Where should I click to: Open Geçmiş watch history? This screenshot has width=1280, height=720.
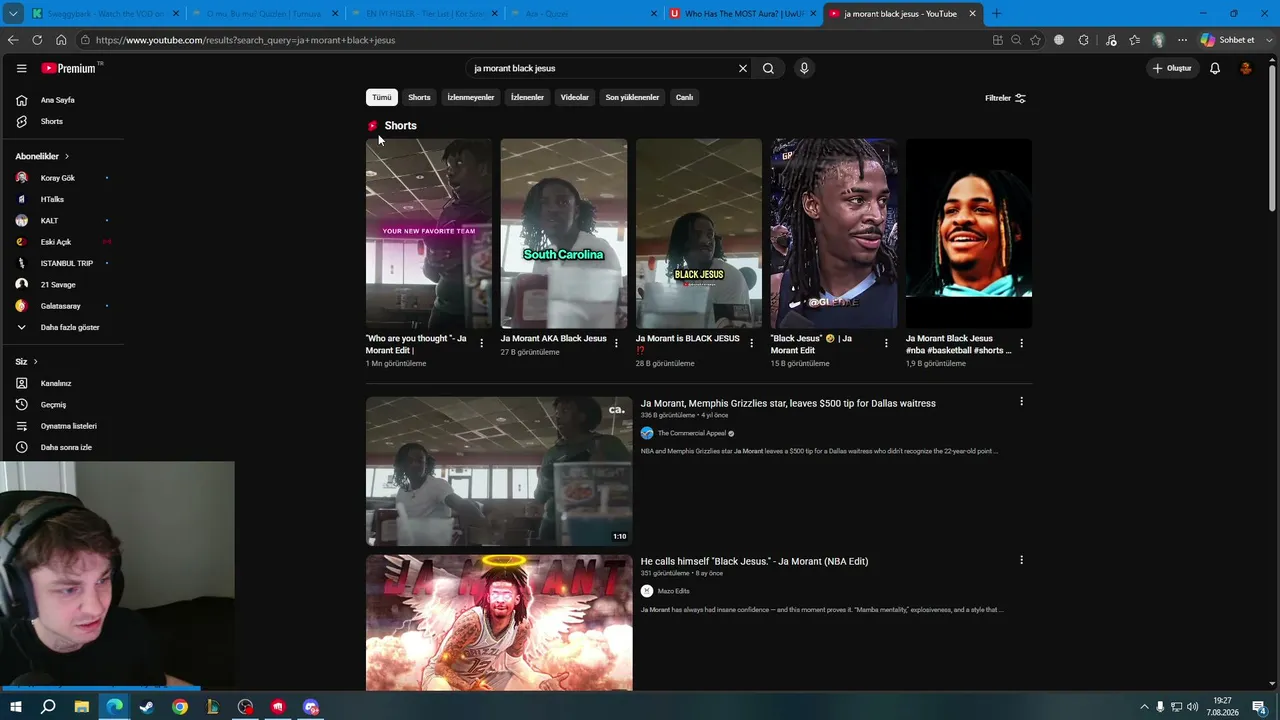[x=62, y=404]
